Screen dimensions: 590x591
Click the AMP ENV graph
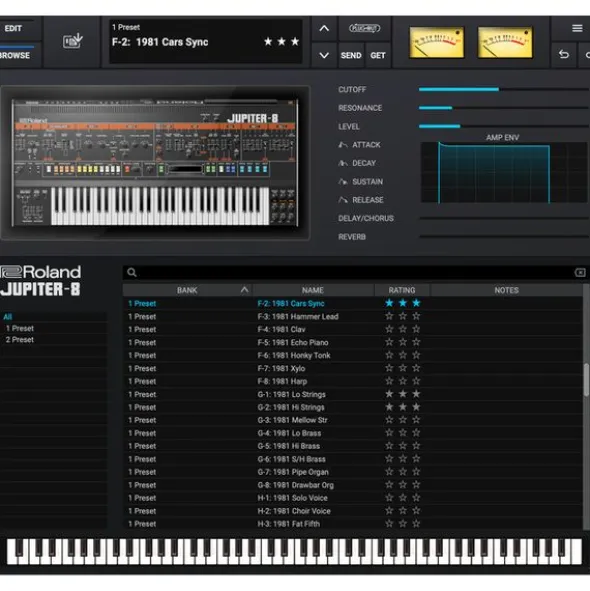tap(504, 172)
